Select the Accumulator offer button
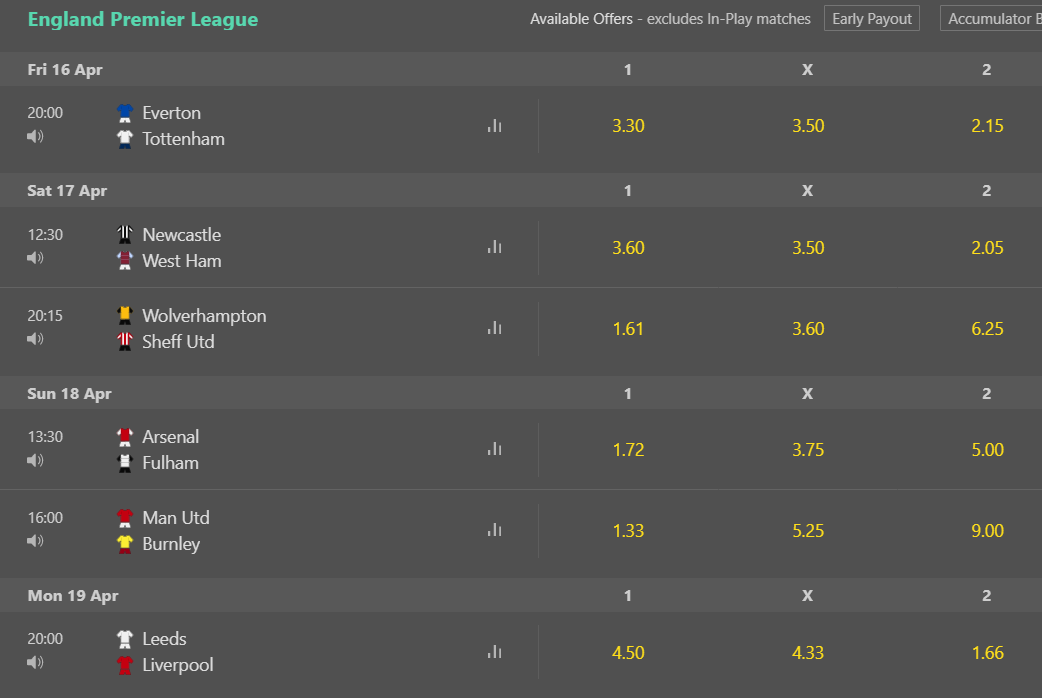Viewport: 1042px width, 698px height. 991,19
